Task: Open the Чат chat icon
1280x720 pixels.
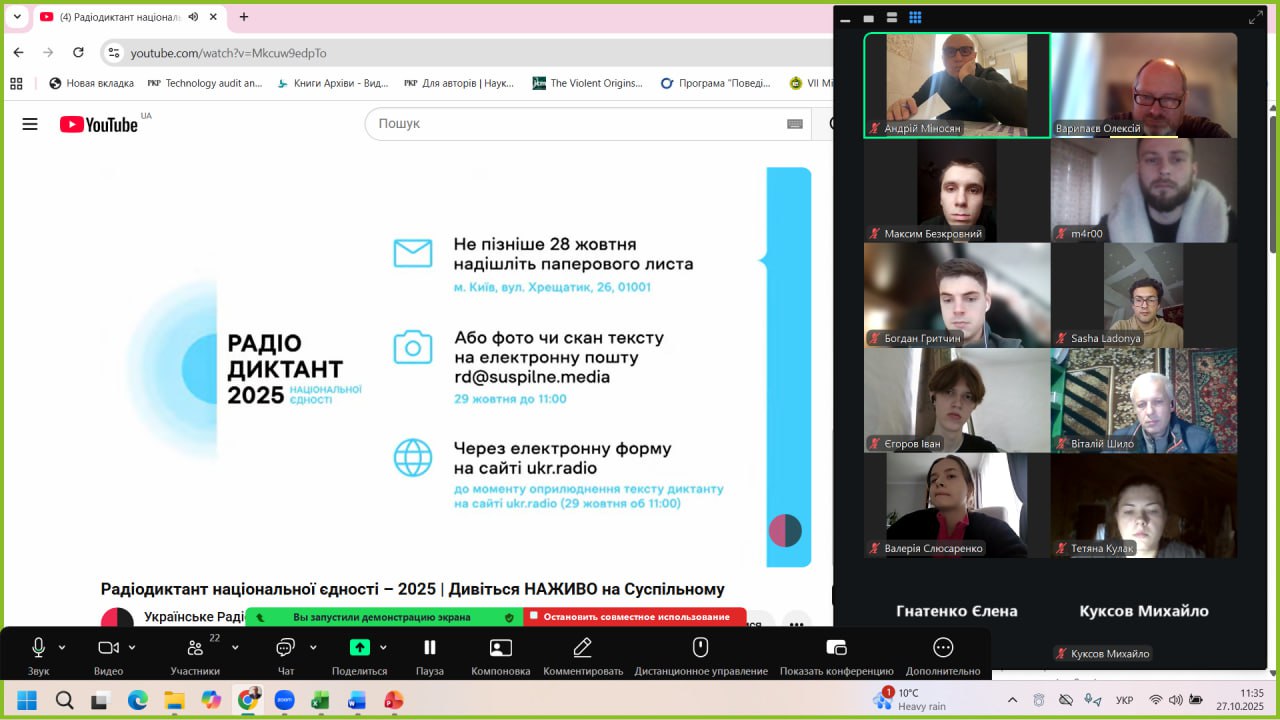Action: click(x=285, y=648)
